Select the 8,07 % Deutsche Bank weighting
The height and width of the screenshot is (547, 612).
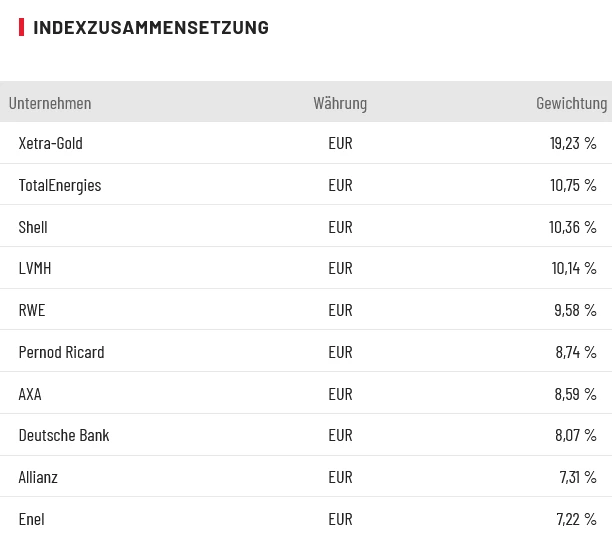(x=575, y=435)
